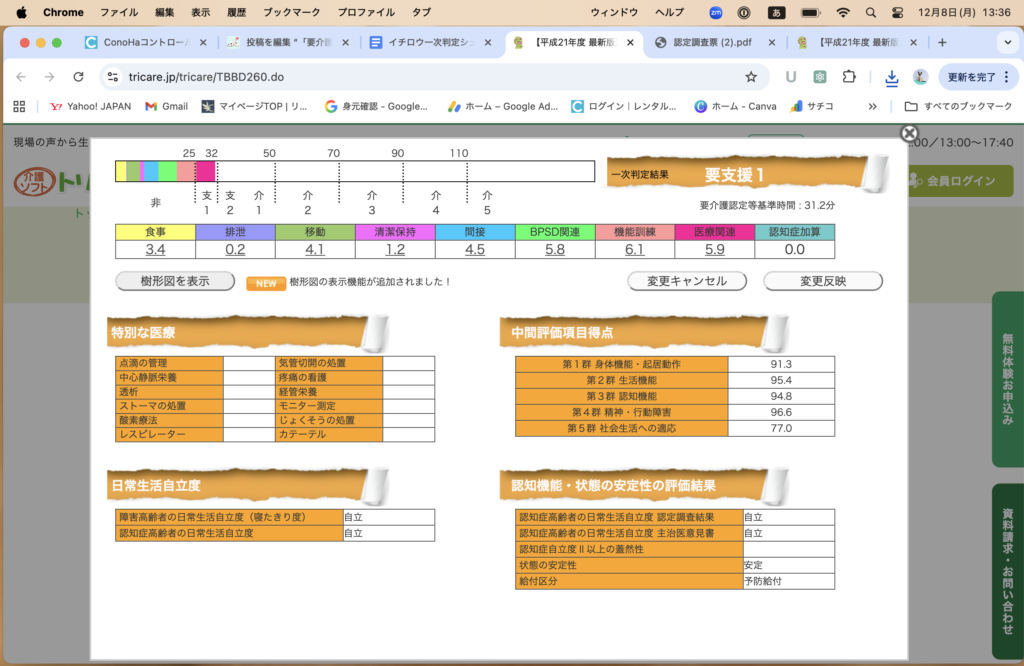Viewport: 1024px width, 666px height.
Task: Expand hidden bookmarks with the double chevron
Action: 872,106
